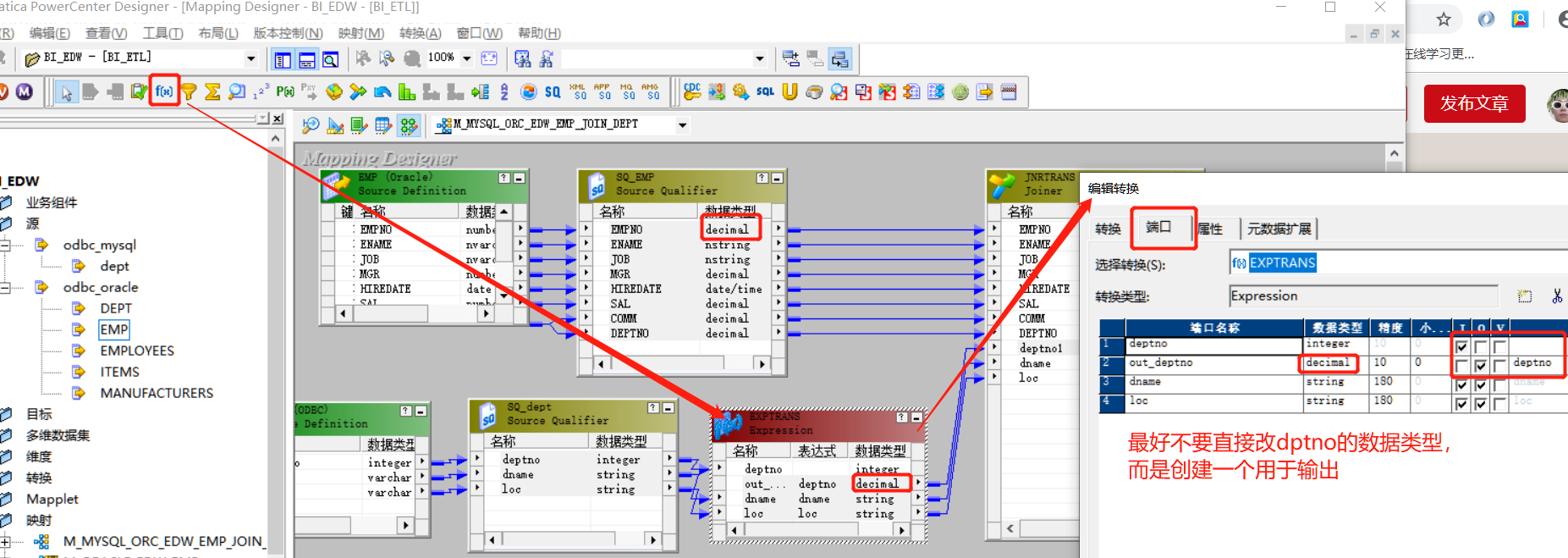Select the Sequence Generator 123 icon
The height and width of the screenshot is (558, 1568).
[x=261, y=91]
